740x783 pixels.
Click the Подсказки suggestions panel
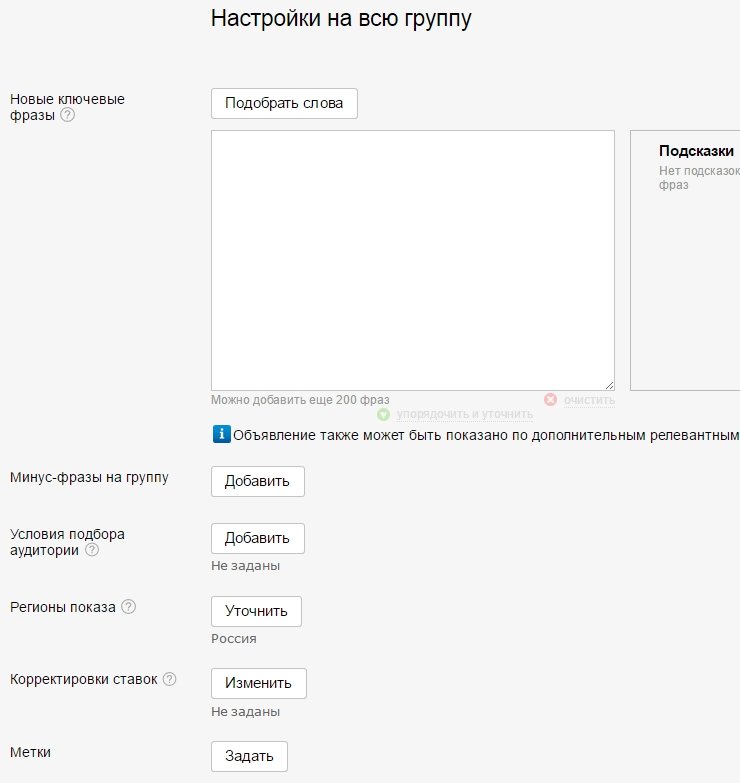tap(690, 260)
